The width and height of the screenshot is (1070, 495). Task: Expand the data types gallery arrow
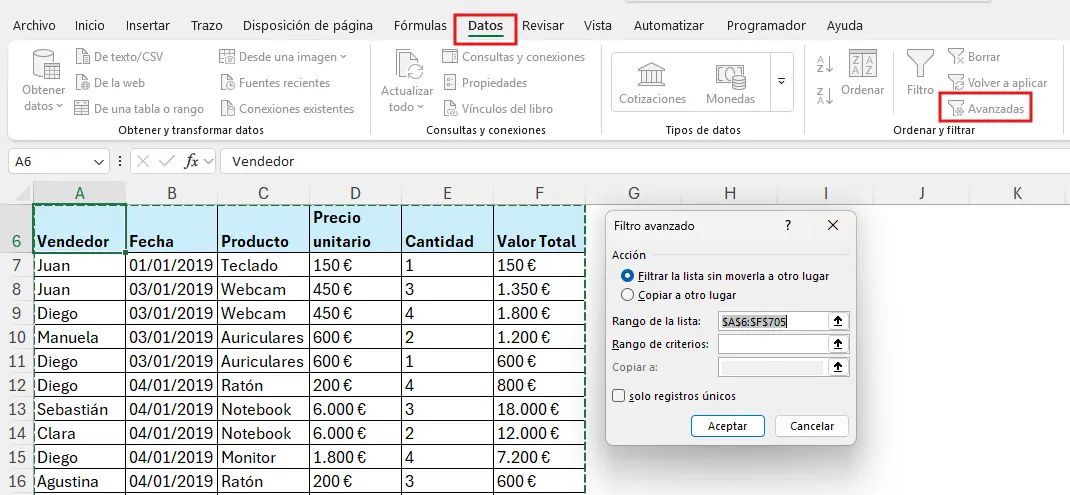point(781,81)
